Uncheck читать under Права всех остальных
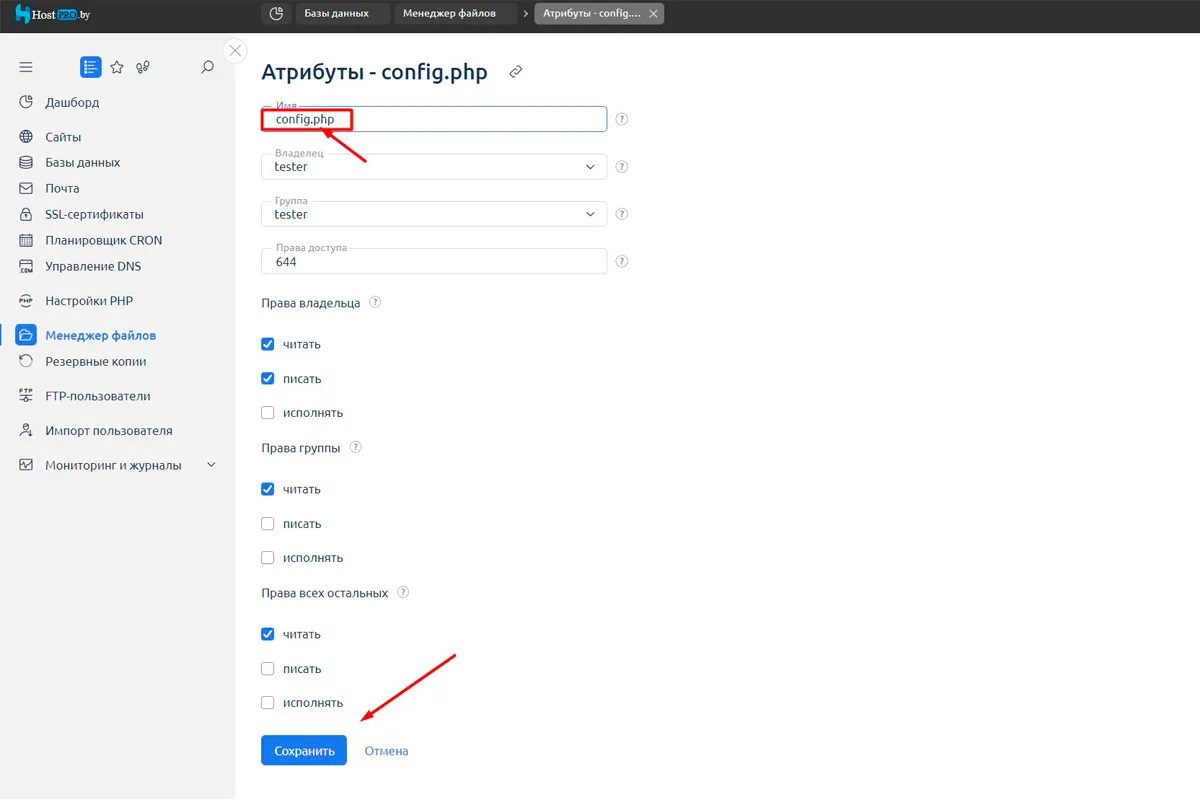The height and width of the screenshot is (800, 1200). [x=268, y=634]
